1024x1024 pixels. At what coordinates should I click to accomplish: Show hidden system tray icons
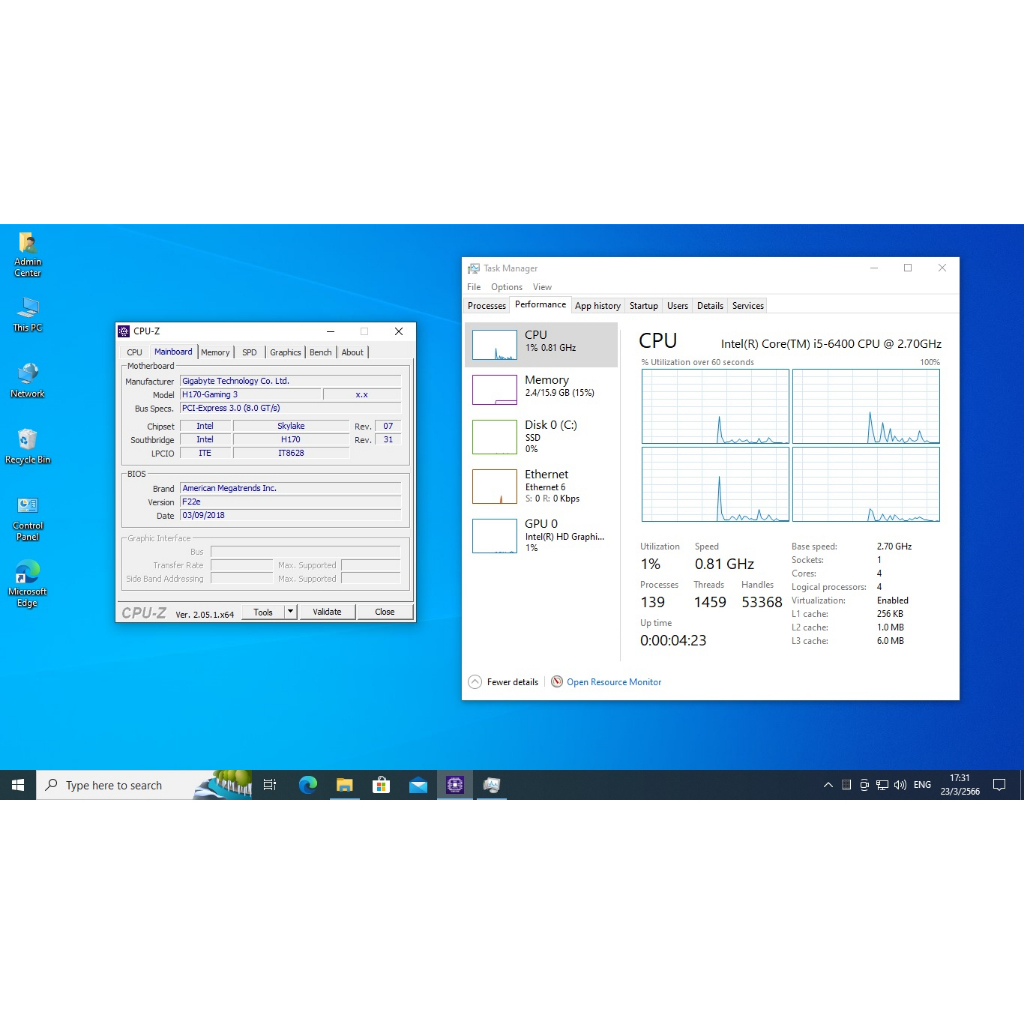[x=828, y=785]
